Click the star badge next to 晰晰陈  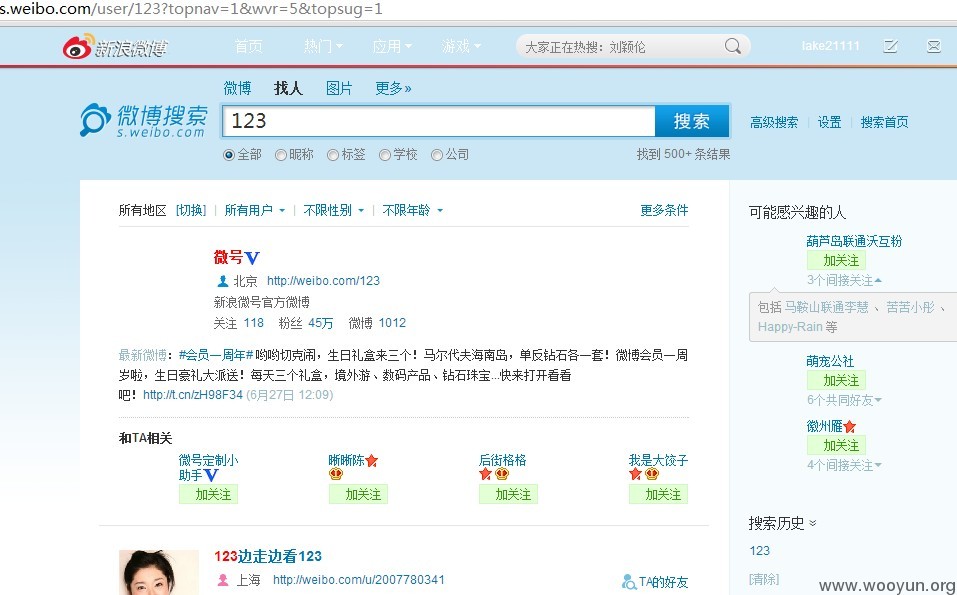[372, 461]
